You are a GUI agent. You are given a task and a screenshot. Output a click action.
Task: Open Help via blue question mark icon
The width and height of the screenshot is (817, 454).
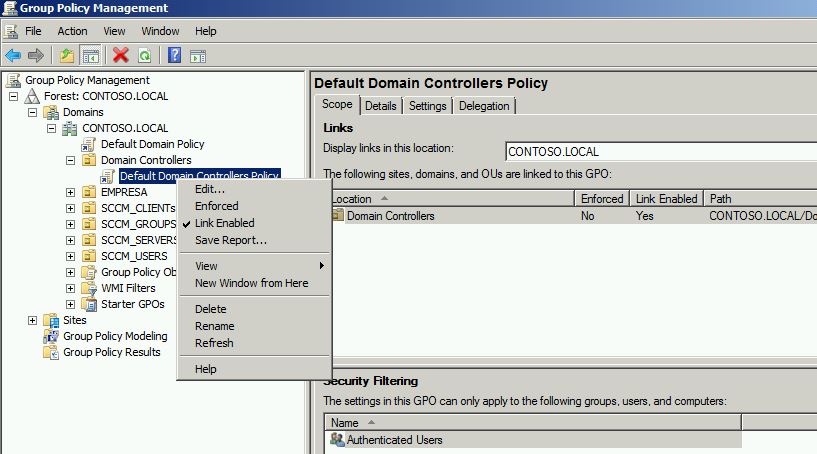tap(174, 56)
